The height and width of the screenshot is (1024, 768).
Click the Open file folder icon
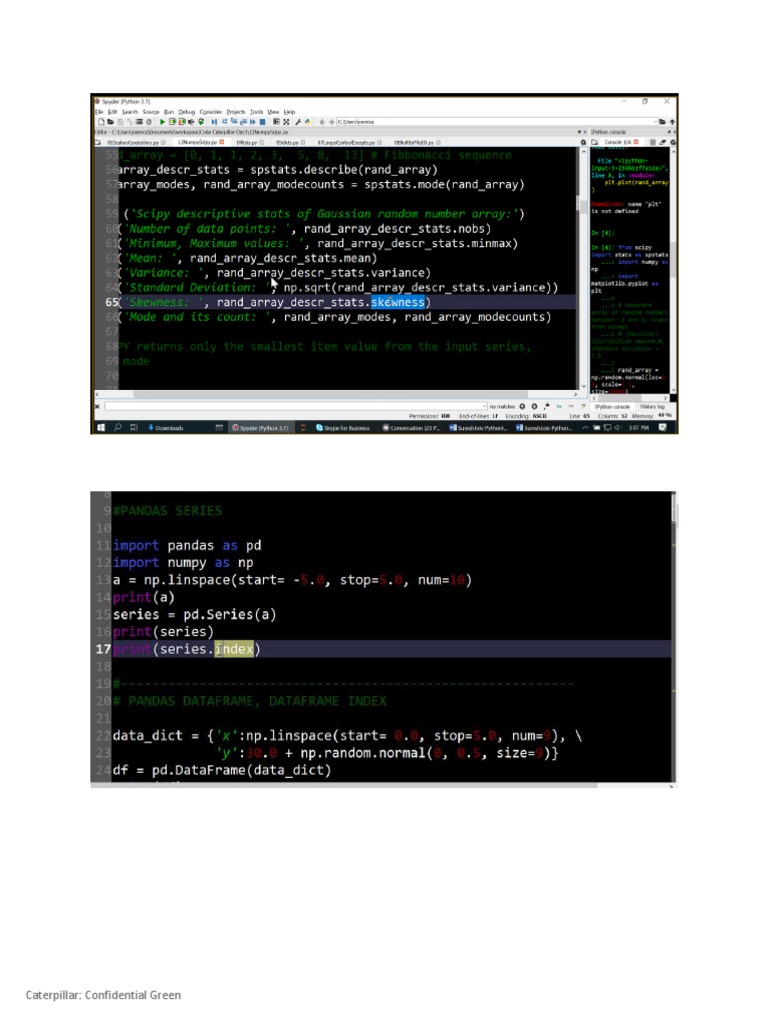(x=110, y=121)
